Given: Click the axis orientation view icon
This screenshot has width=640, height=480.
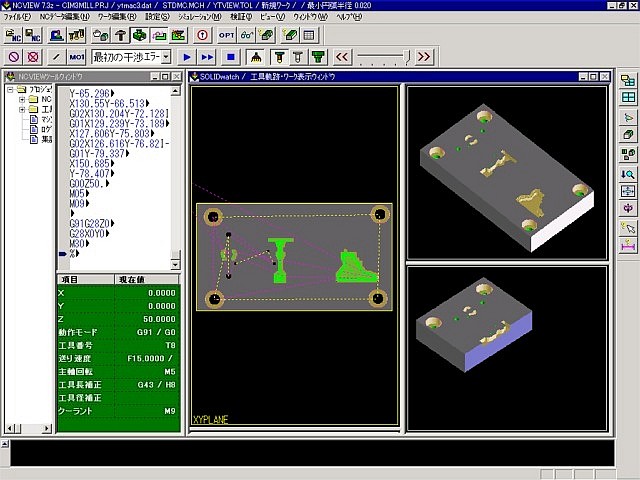Looking at the screenshot, I should click(628, 118).
